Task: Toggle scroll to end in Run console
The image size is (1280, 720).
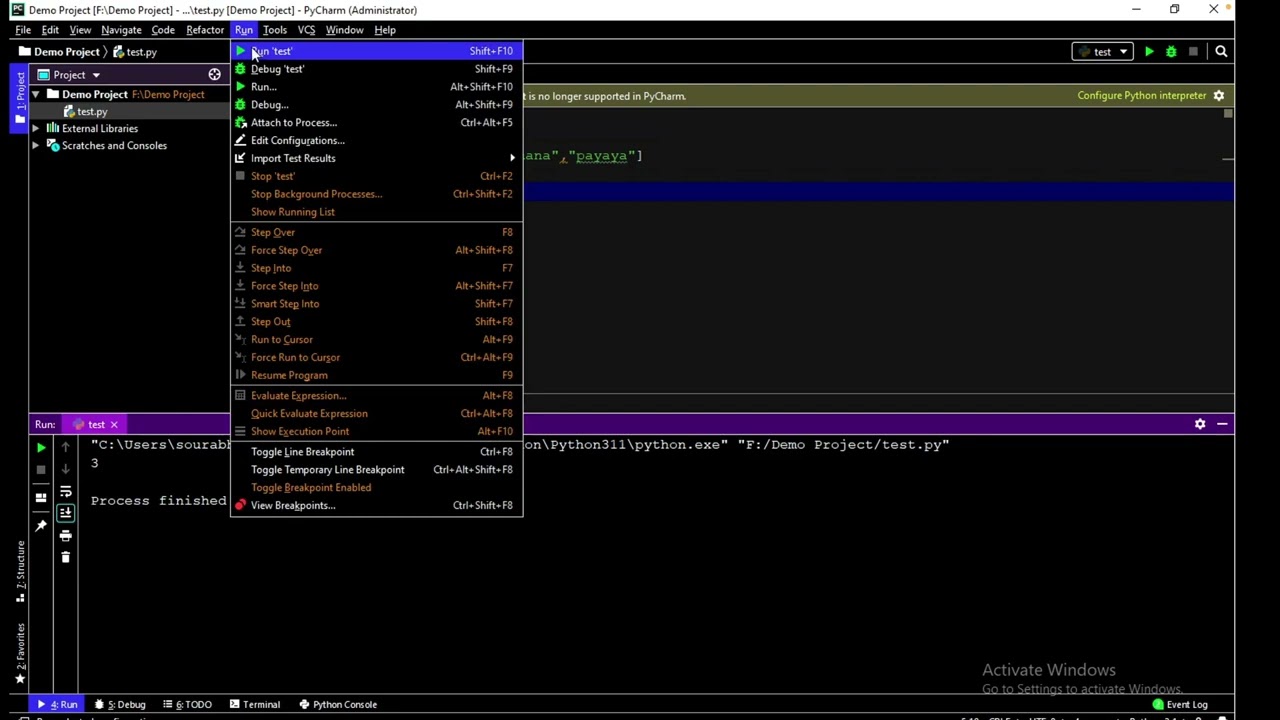Action: click(66, 513)
